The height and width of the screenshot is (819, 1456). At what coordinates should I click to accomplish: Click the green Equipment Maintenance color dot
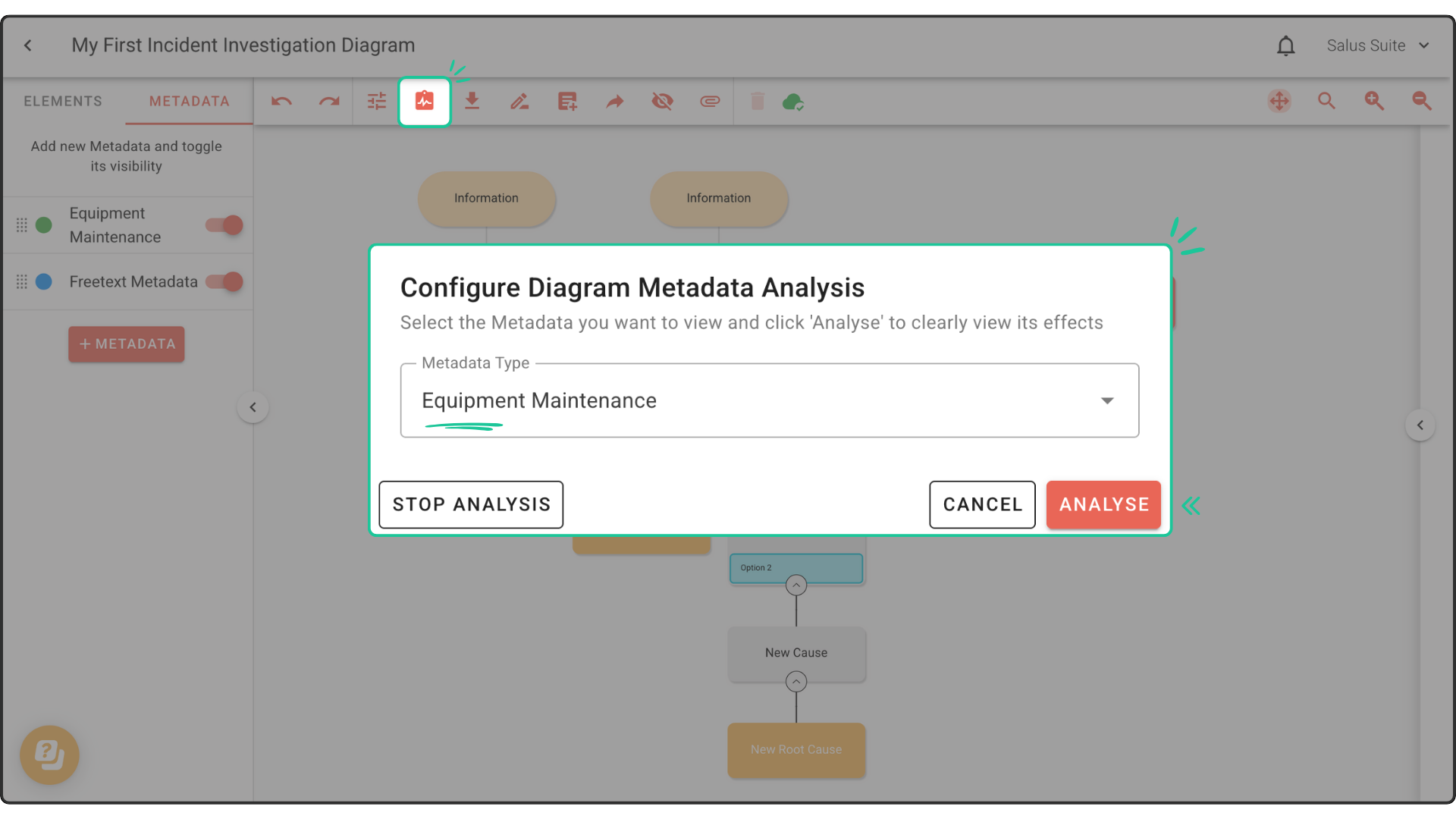(44, 225)
